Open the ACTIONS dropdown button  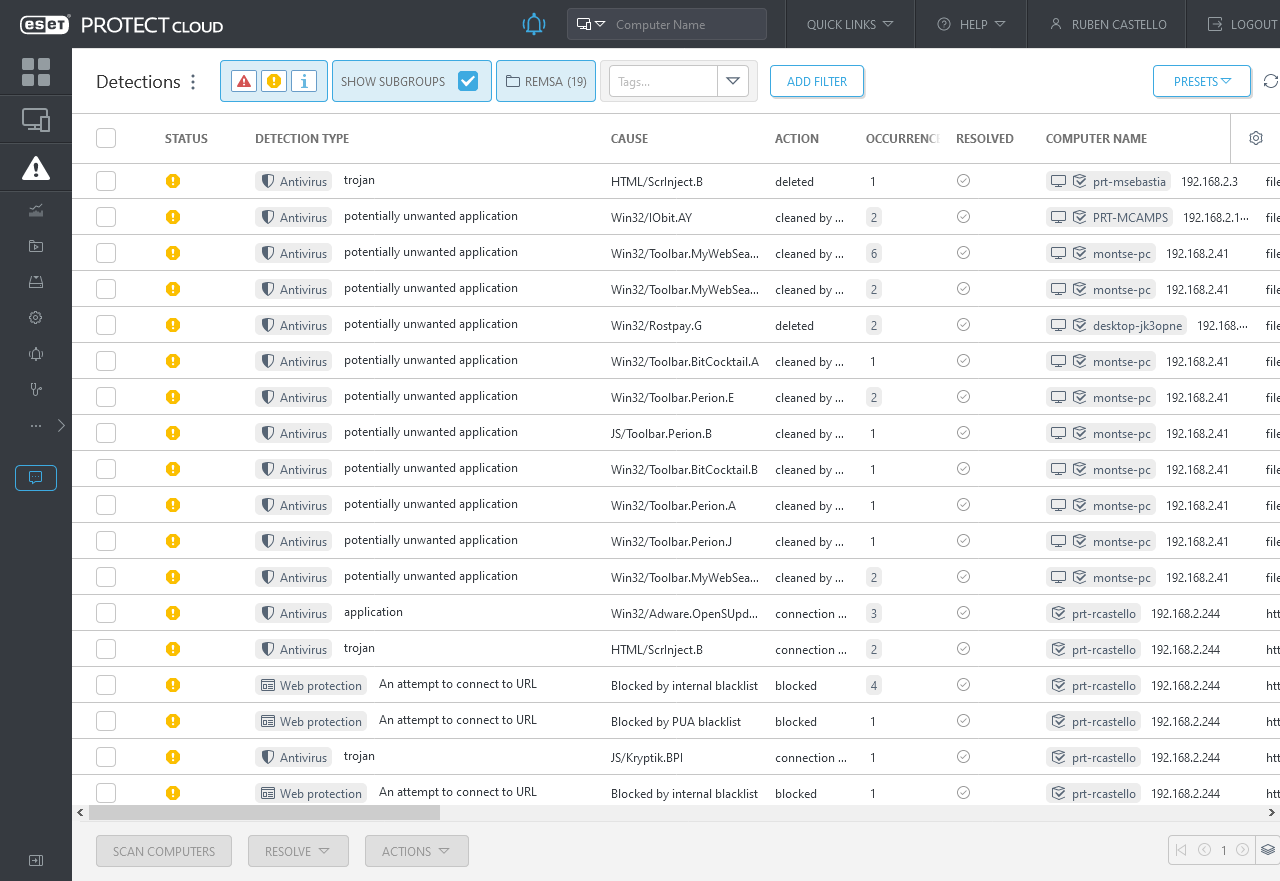tap(416, 852)
